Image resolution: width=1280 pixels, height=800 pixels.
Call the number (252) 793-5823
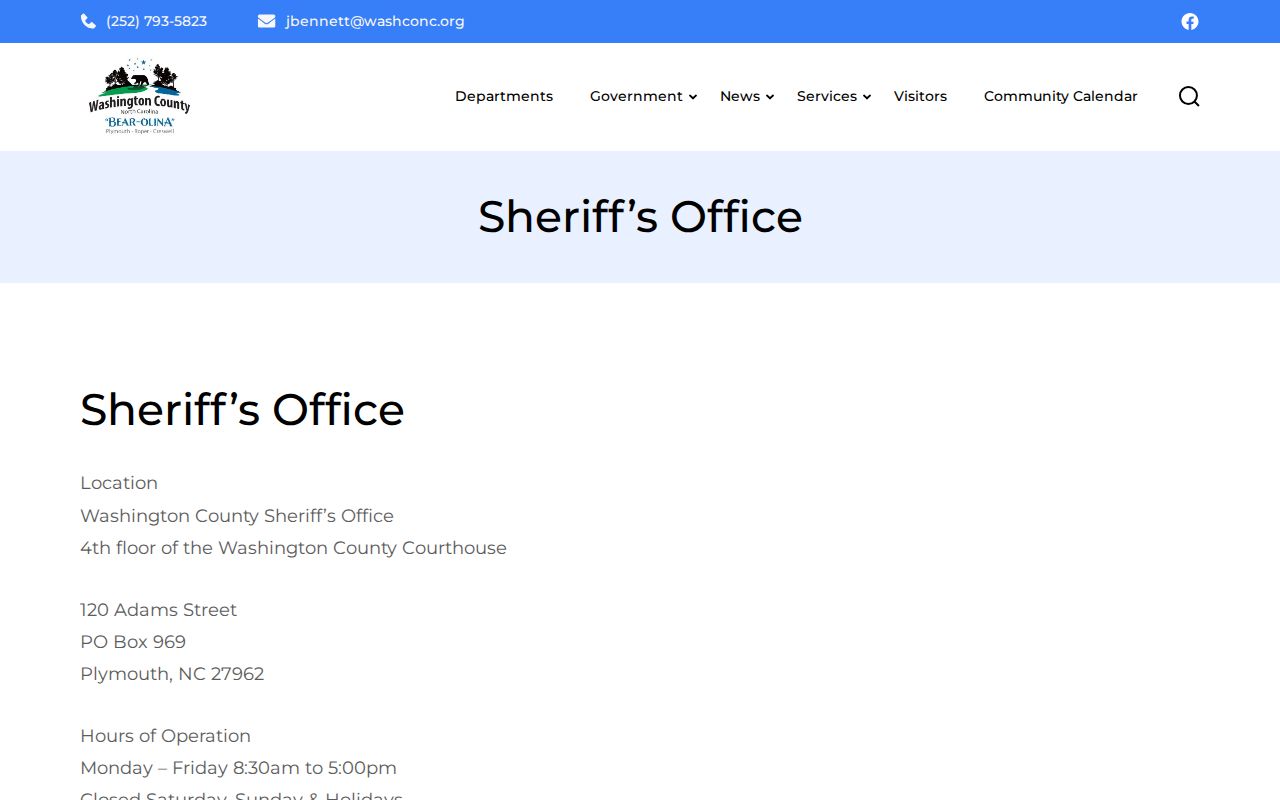[x=157, y=21]
